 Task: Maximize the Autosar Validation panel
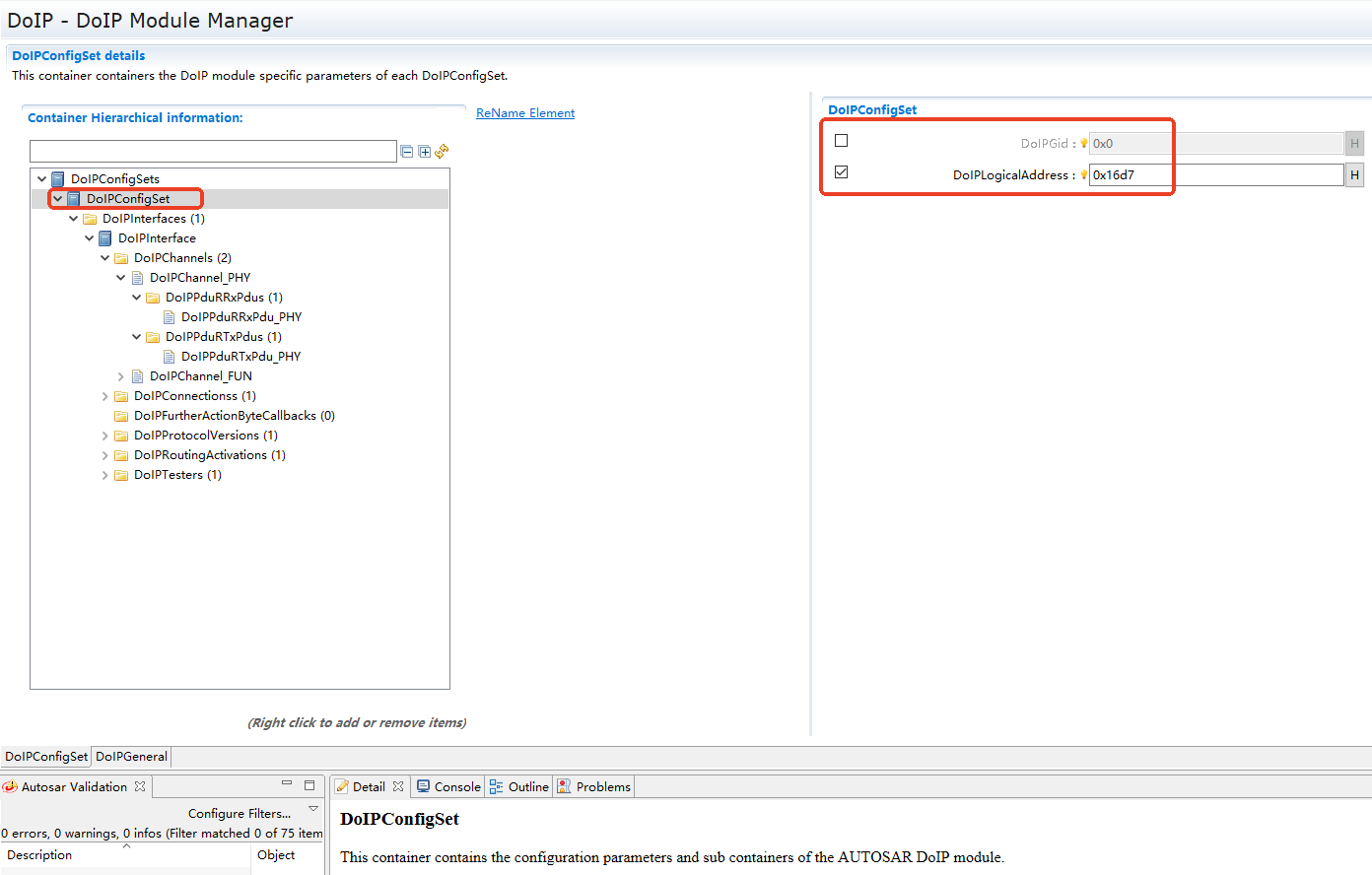coord(309,785)
